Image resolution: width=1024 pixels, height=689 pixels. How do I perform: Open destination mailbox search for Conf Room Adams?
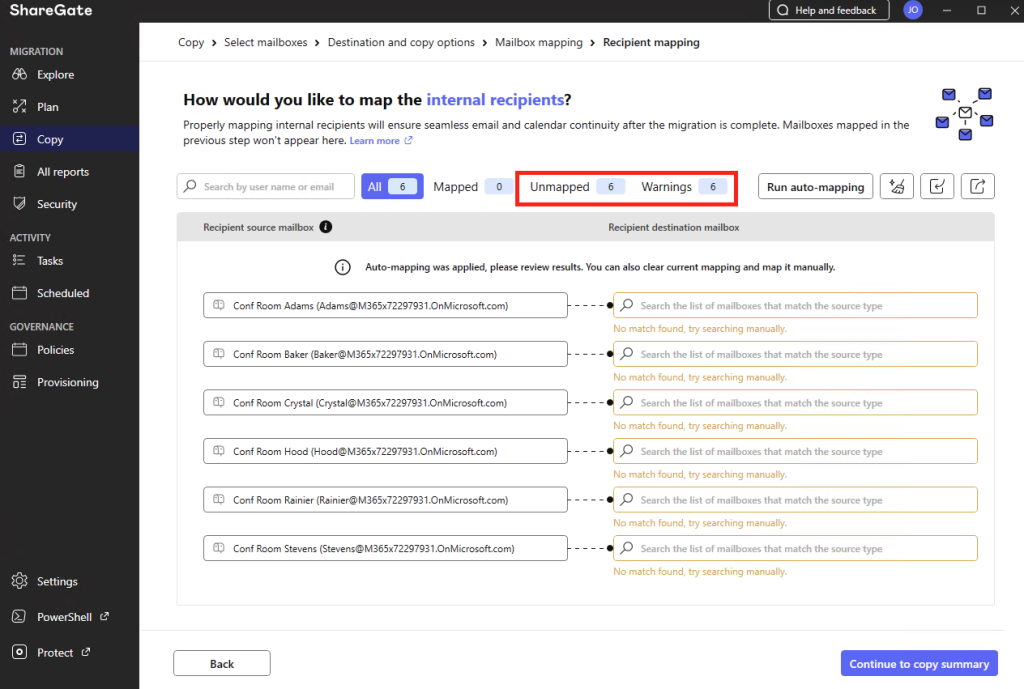(x=795, y=305)
